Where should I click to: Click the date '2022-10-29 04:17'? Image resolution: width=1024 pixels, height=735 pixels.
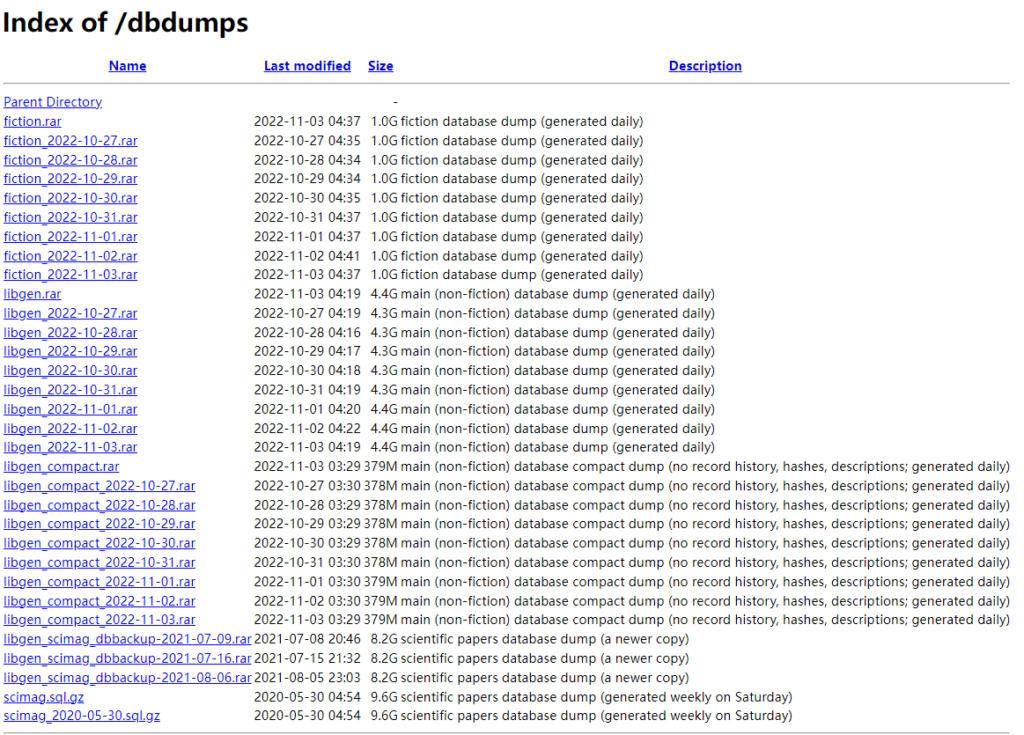pos(307,351)
